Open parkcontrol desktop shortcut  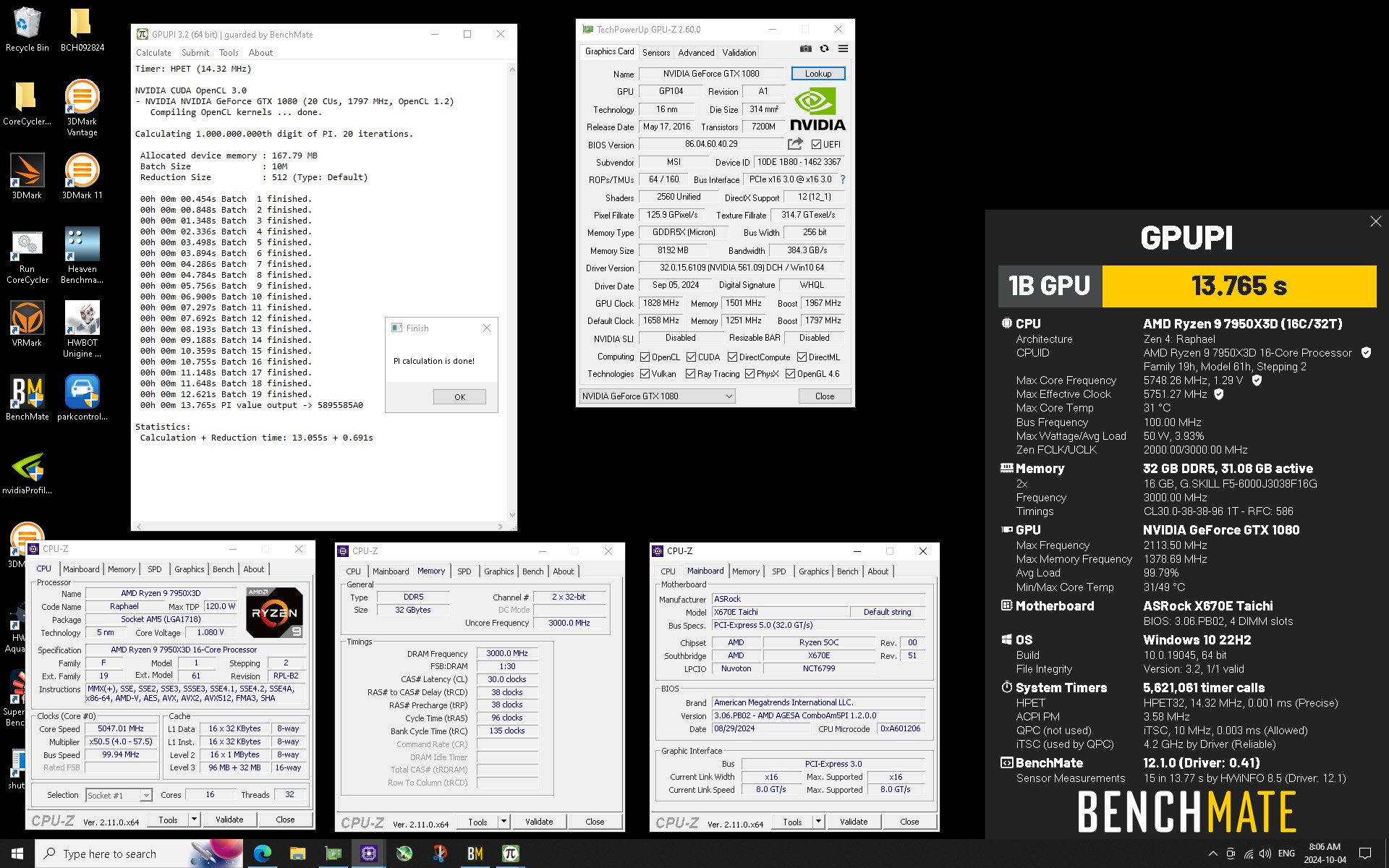point(82,398)
